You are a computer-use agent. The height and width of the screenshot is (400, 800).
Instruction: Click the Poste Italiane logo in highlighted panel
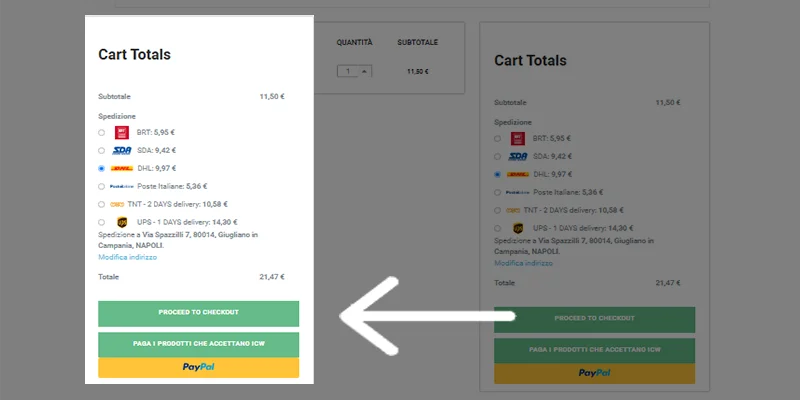(122, 186)
